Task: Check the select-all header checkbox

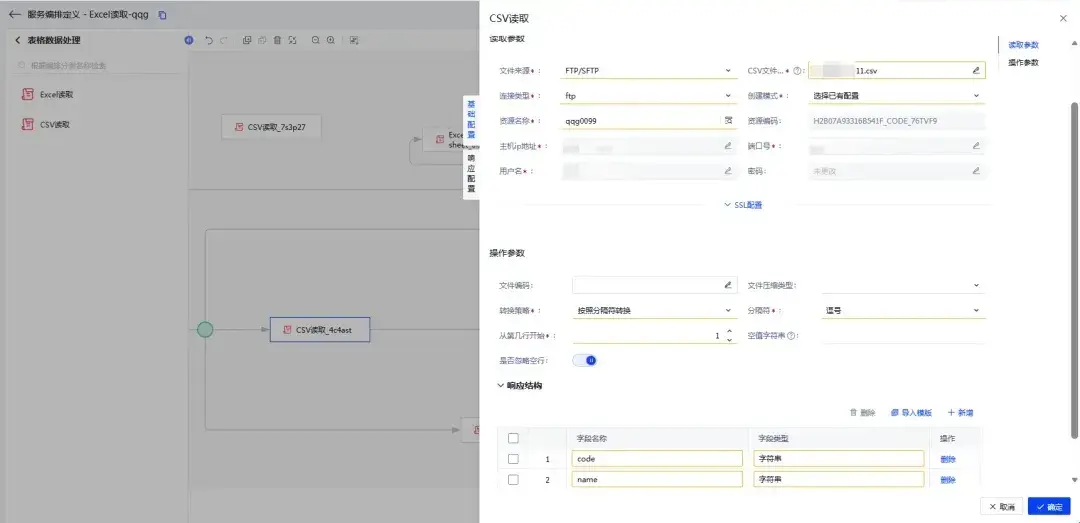Action: coord(513,438)
